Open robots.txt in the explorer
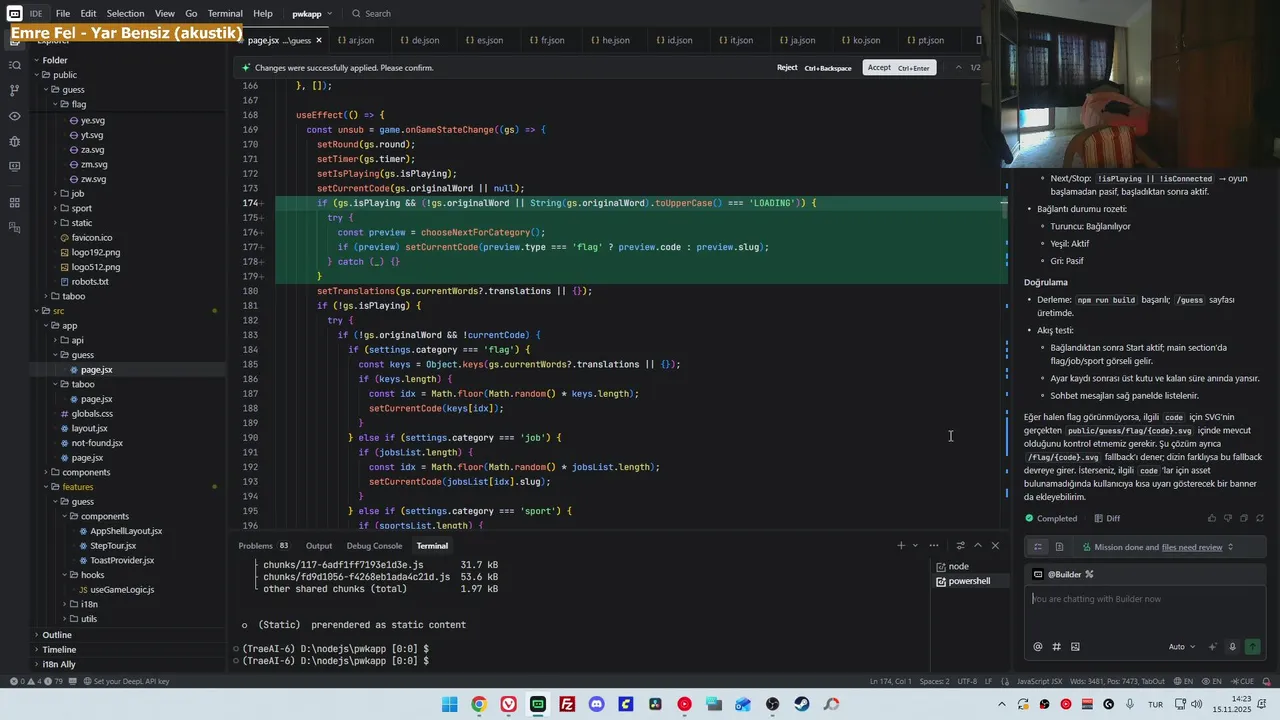 (90, 282)
